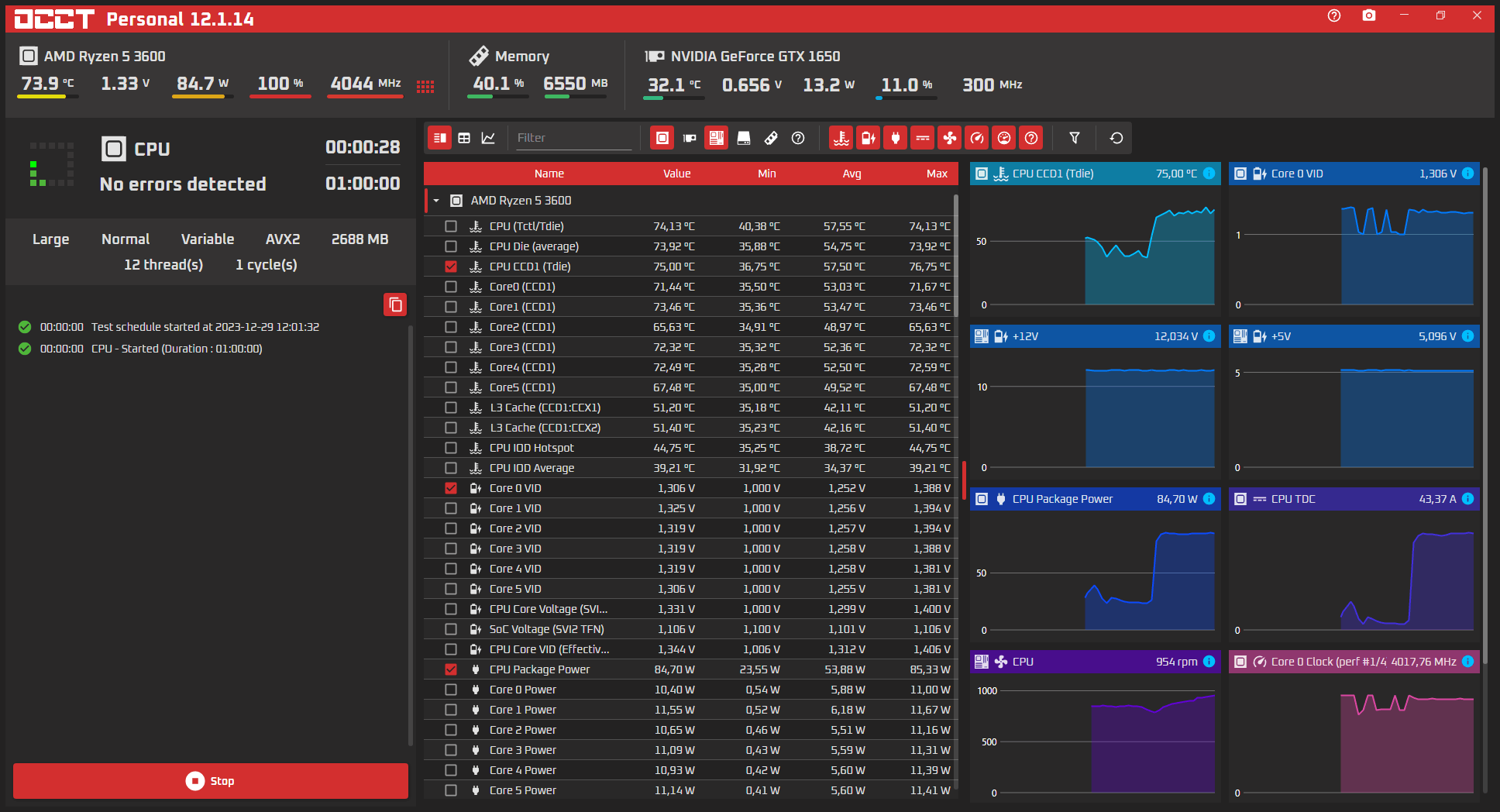Switch to the graph-only view icon
The height and width of the screenshot is (812, 1500).
(488, 138)
